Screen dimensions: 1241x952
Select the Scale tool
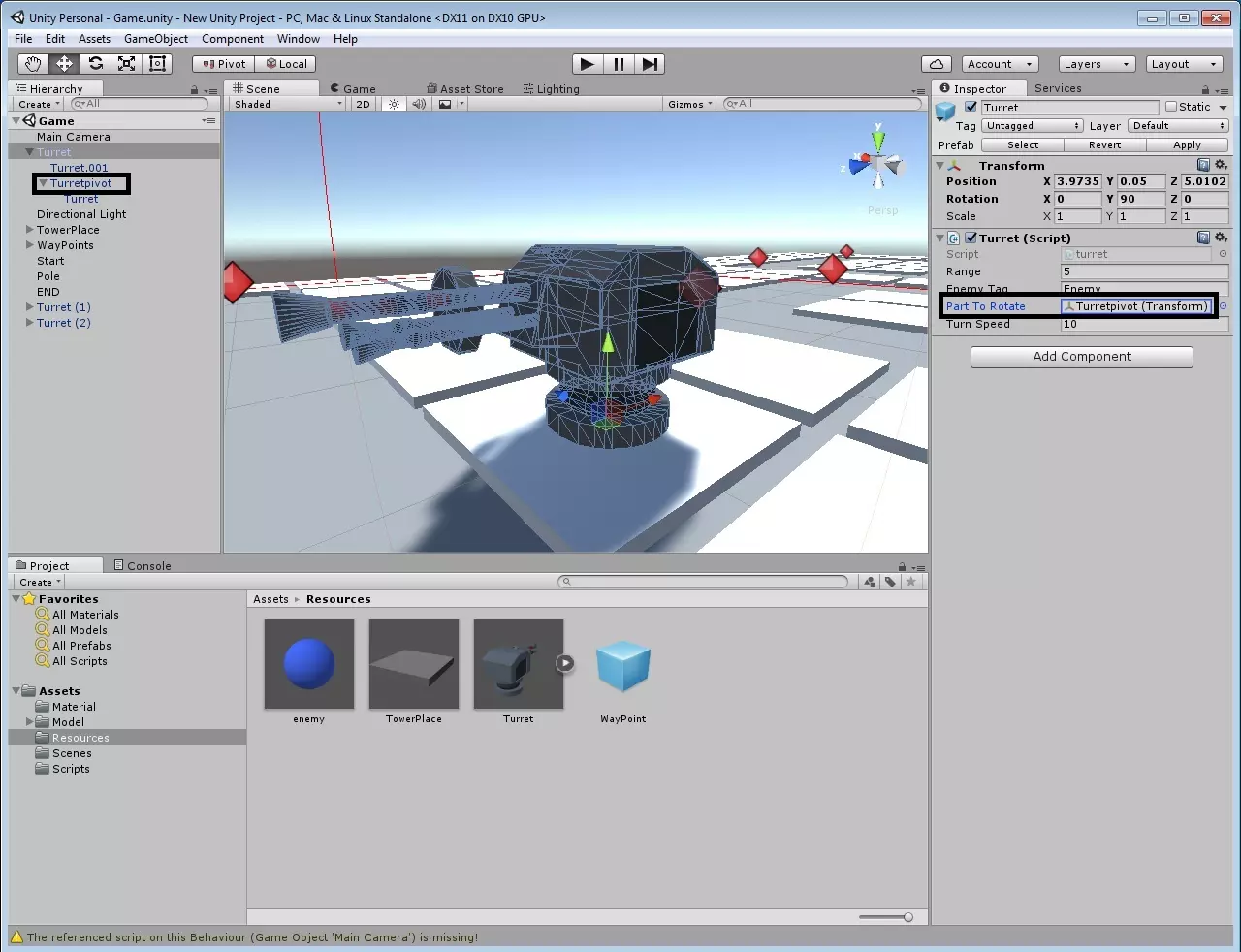coord(126,64)
